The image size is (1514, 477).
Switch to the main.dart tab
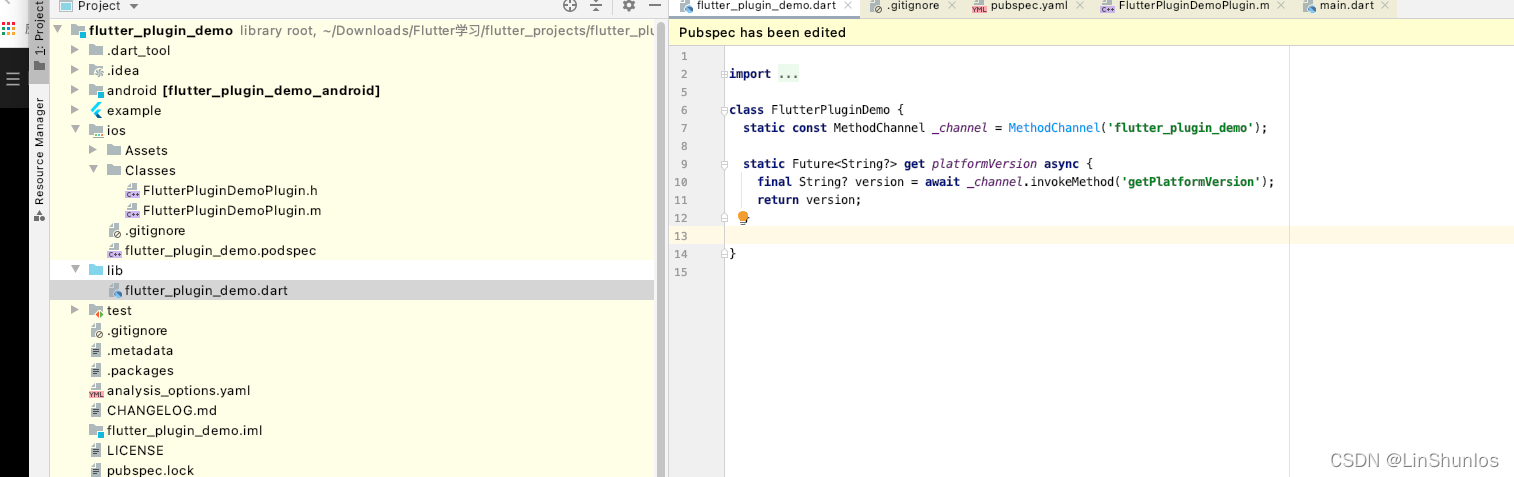(x=1346, y=6)
